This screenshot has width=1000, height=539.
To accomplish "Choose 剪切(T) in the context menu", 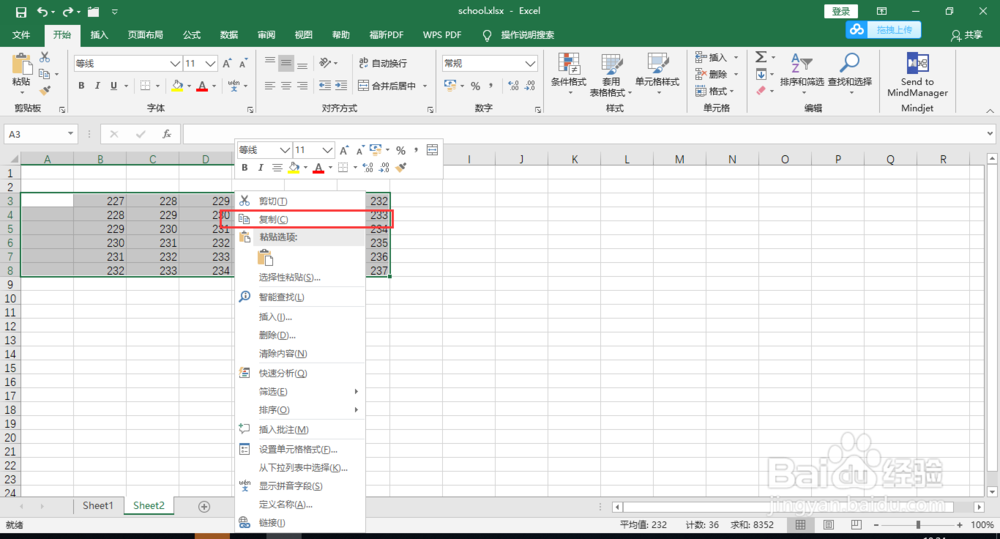I will pos(300,201).
